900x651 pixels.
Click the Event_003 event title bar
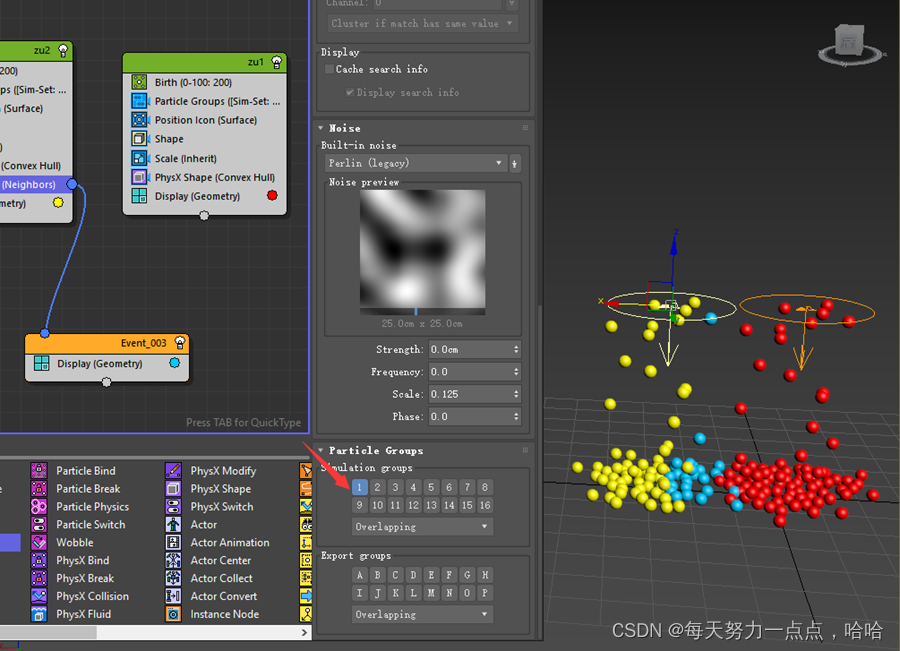click(x=107, y=343)
